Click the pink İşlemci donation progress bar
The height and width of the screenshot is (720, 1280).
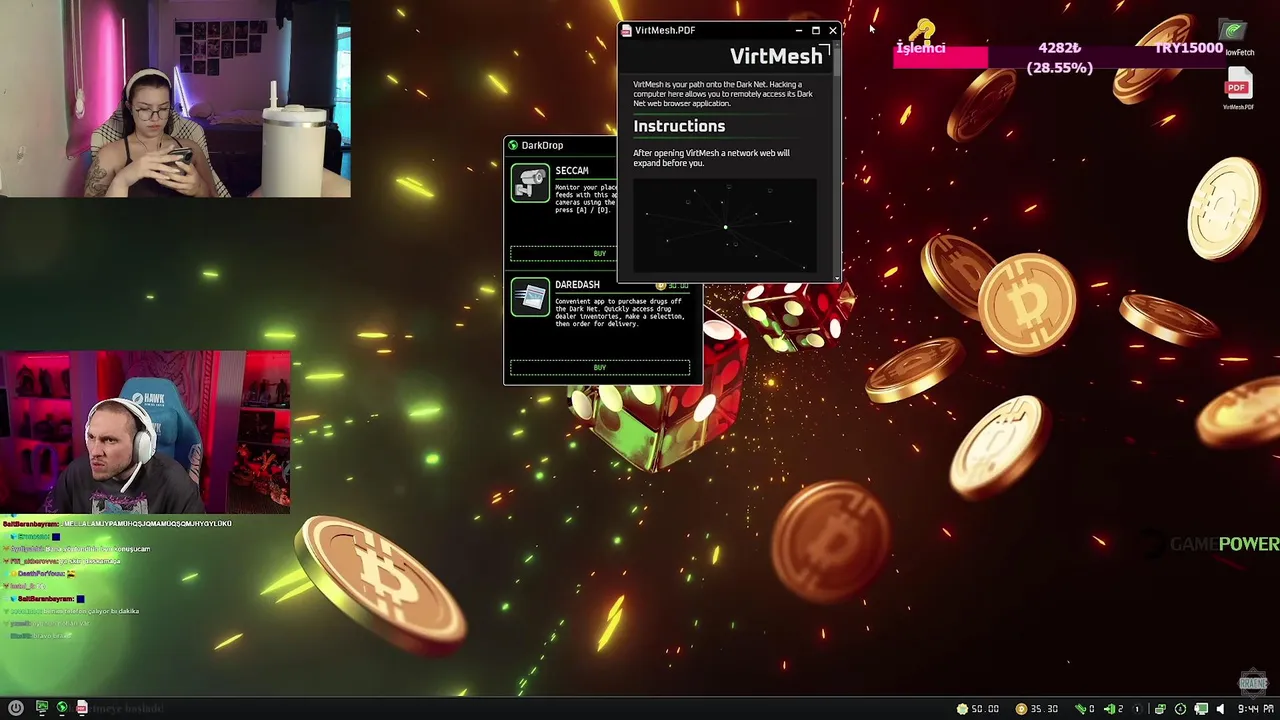click(x=941, y=58)
